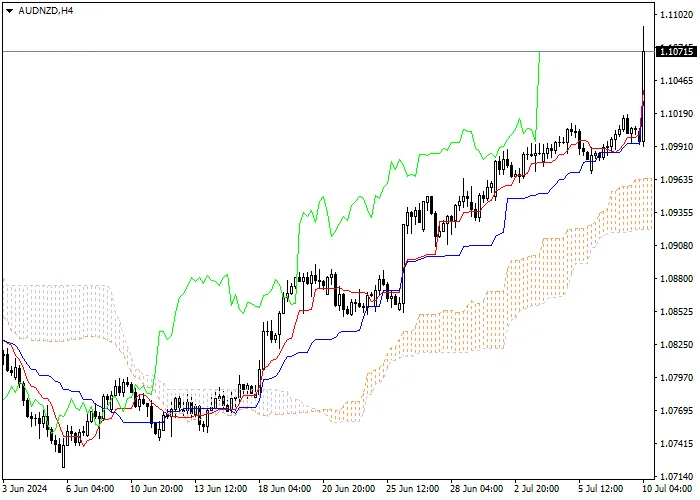Click the 25 Jun 12:00 time label

click(413, 489)
